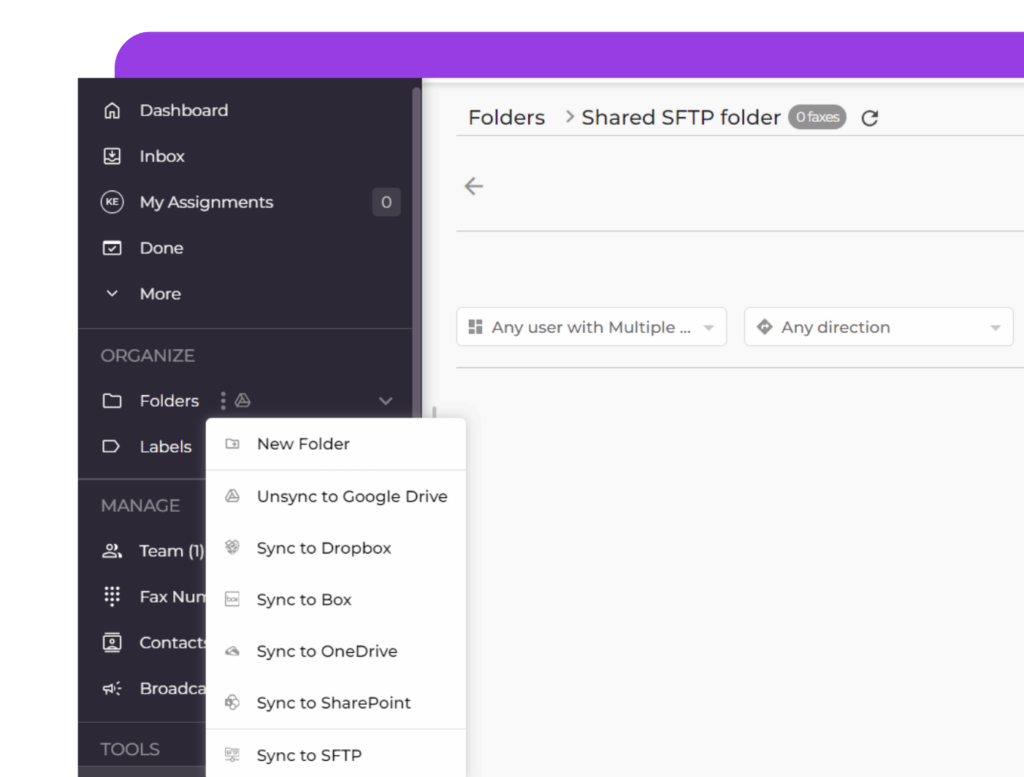
Task: Click the Broadcast megaphone icon
Action: coord(113,688)
